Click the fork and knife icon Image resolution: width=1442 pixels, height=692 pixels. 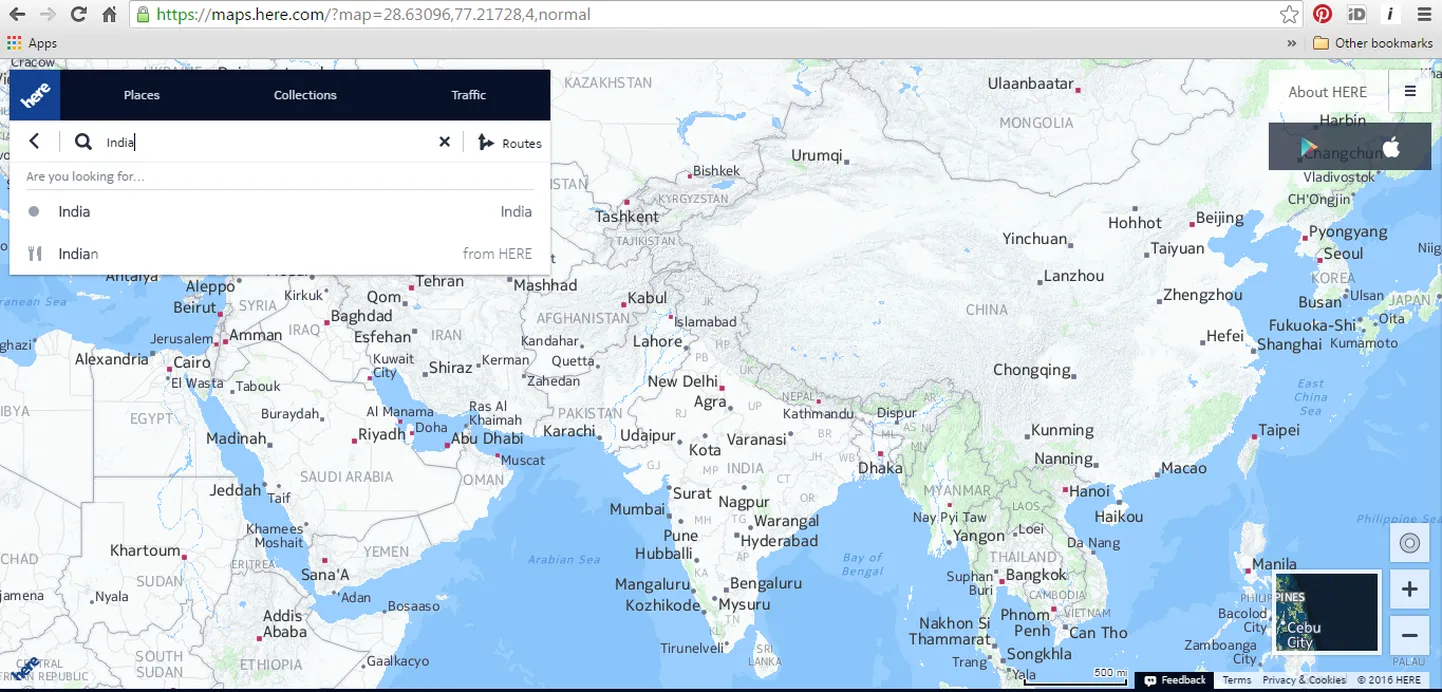click(34, 254)
